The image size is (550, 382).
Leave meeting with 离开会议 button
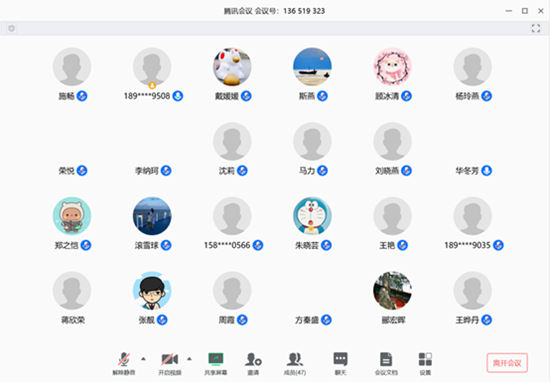pyautogui.click(x=507, y=363)
